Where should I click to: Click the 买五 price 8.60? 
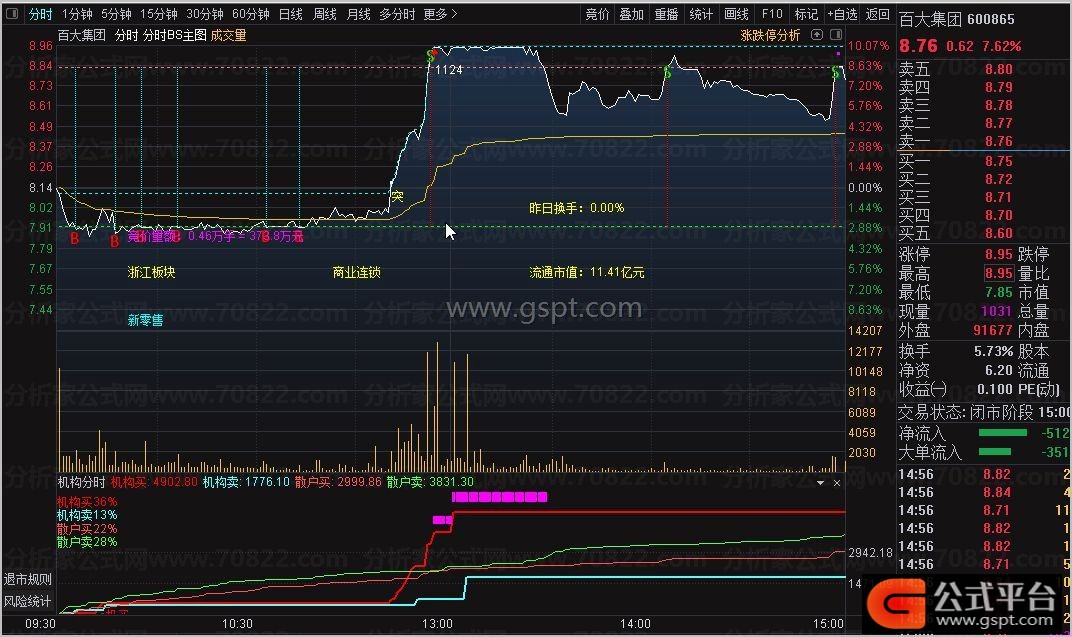pos(998,233)
